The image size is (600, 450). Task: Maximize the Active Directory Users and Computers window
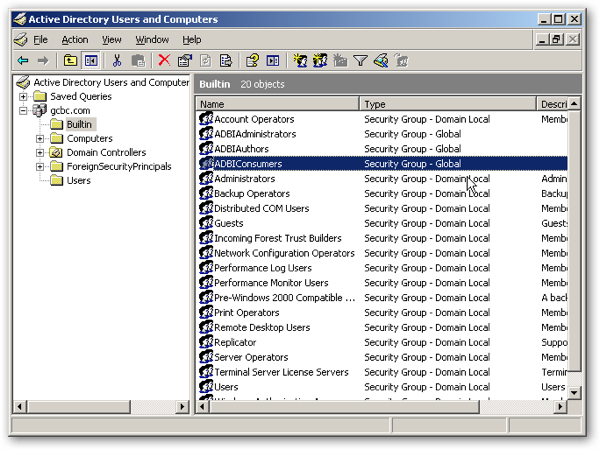pos(558,19)
